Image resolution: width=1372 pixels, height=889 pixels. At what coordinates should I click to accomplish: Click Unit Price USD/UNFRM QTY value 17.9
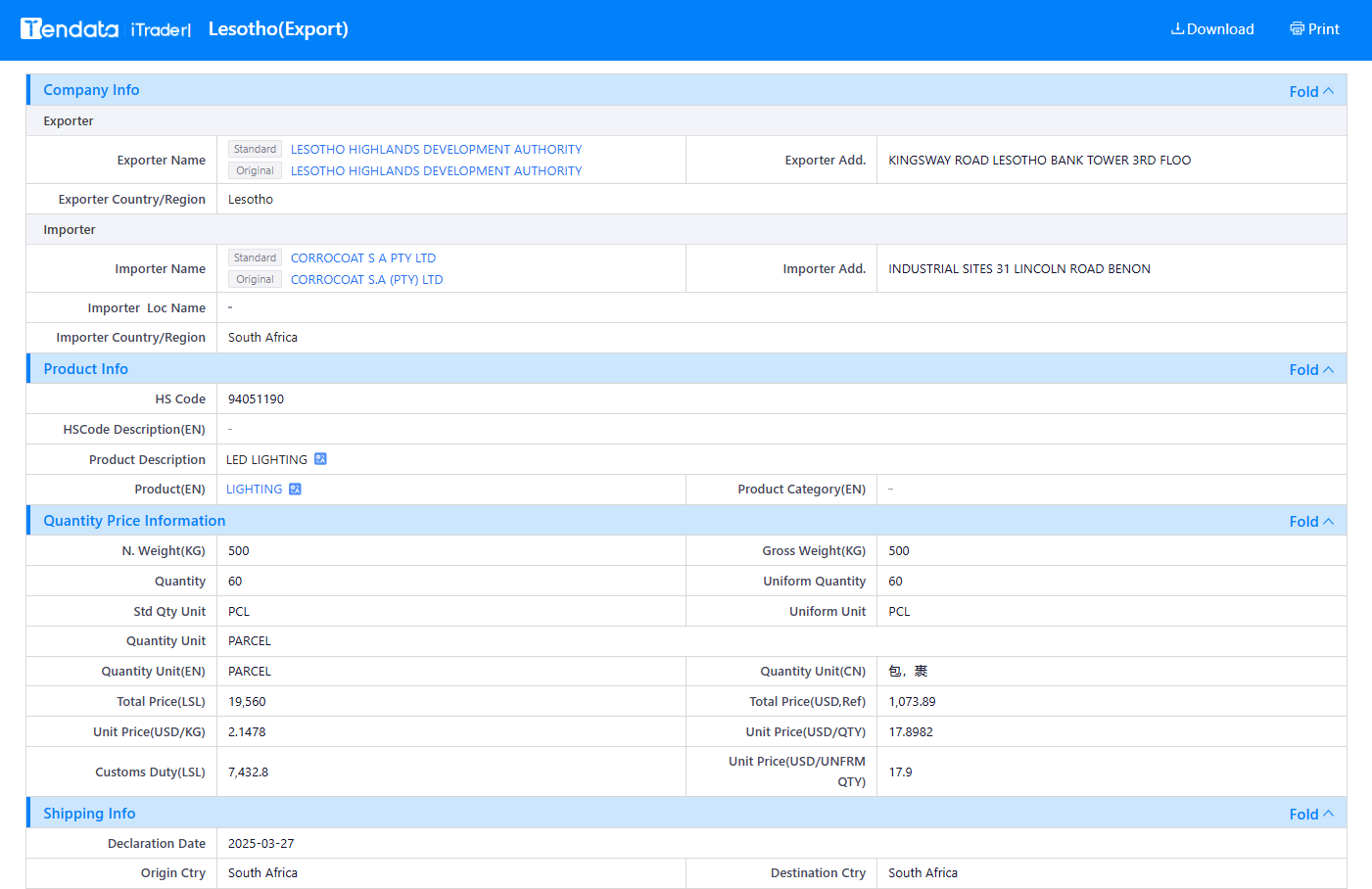click(900, 772)
